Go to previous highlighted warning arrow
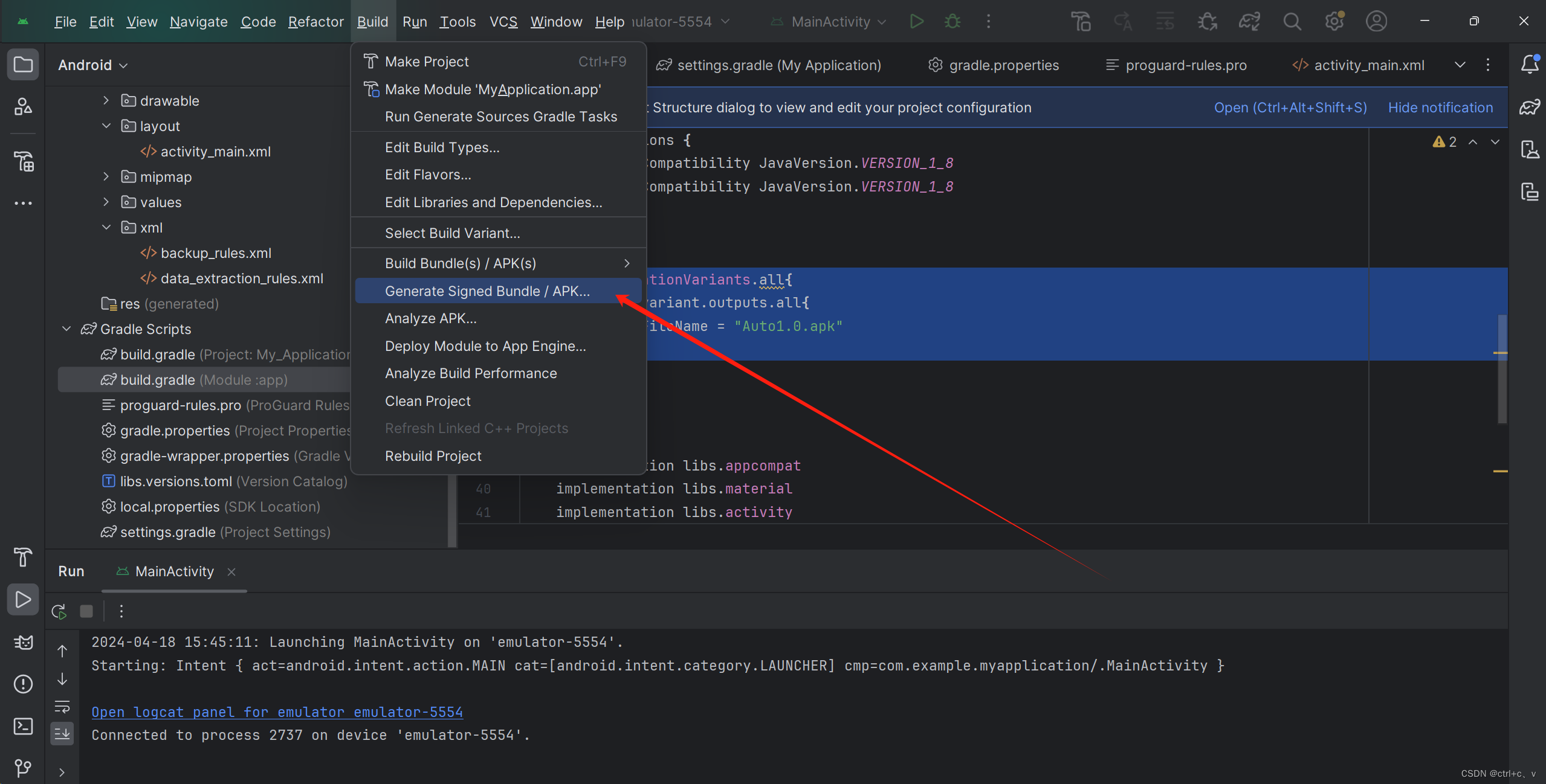Image resolution: width=1546 pixels, height=784 pixels. point(1473,142)
